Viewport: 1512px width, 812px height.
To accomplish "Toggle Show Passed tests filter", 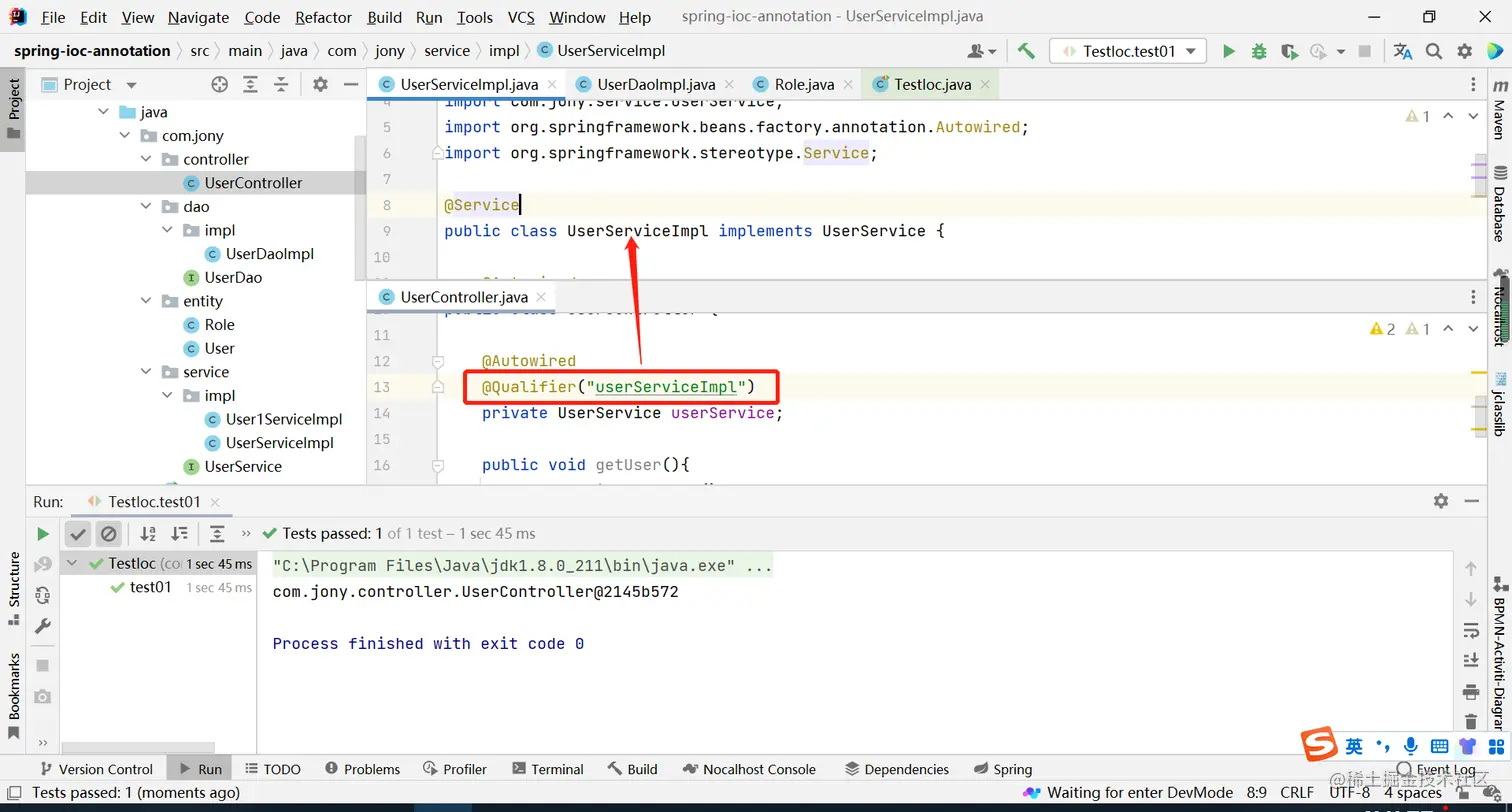I will coord(78,534).
